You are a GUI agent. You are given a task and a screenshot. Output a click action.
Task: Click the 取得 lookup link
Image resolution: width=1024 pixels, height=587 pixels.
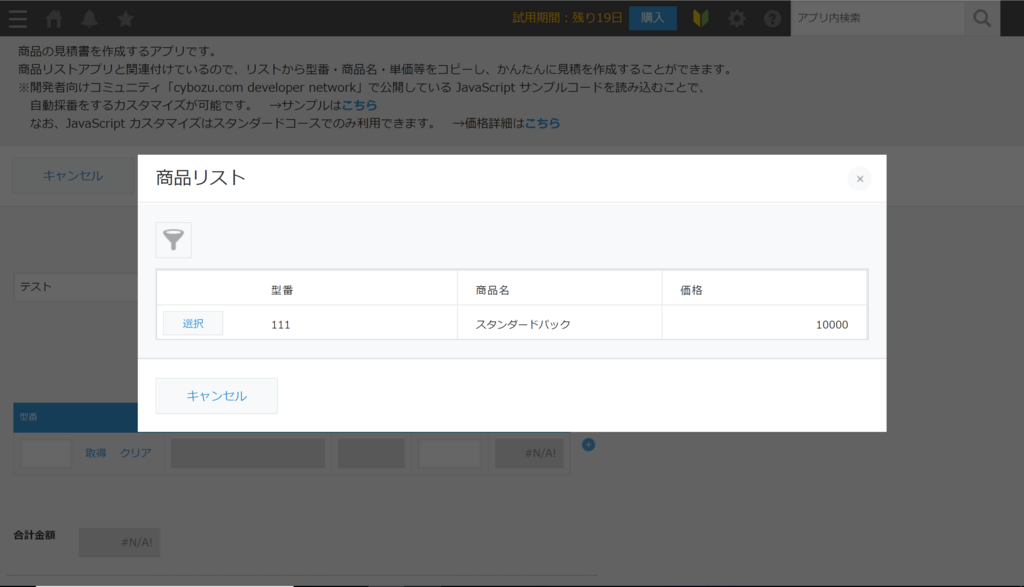coord(95,453)
